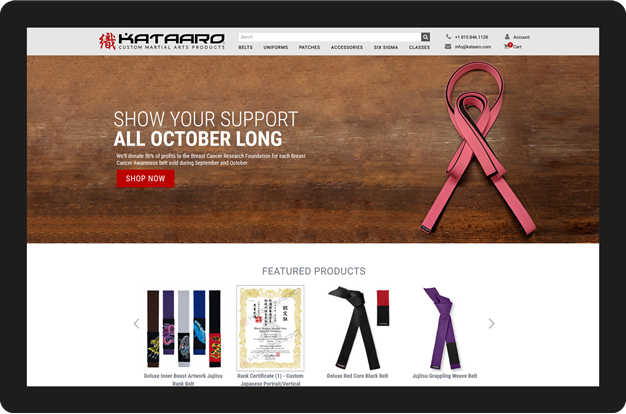Open Jujitsu Grappling Weave Belt link
This screenshot has width=626, height=414.
pos(445,376)
